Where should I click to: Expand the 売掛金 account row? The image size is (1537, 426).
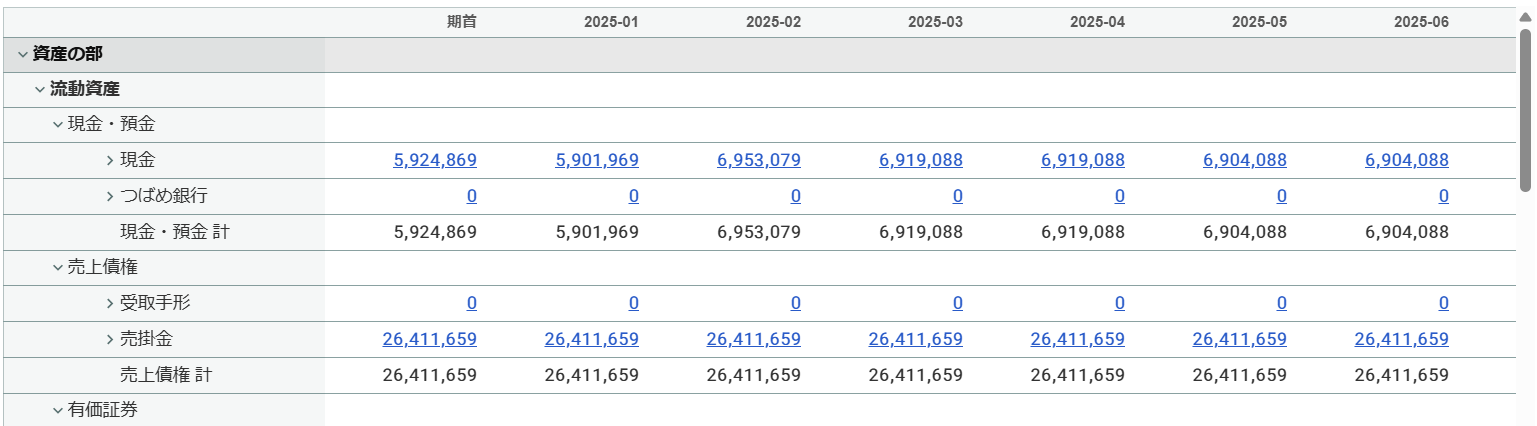(110, 339)
